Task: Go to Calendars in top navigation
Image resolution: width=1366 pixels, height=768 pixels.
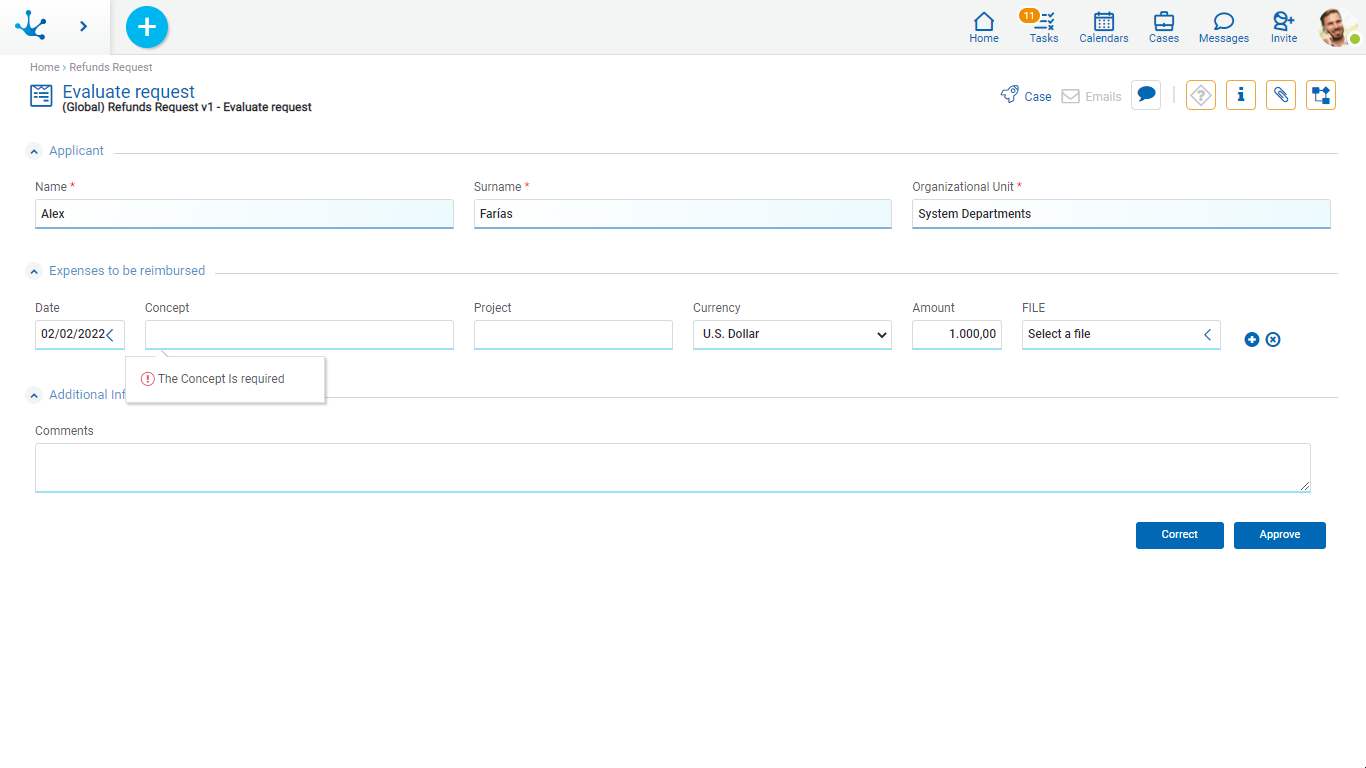Action: (1103, 27)
